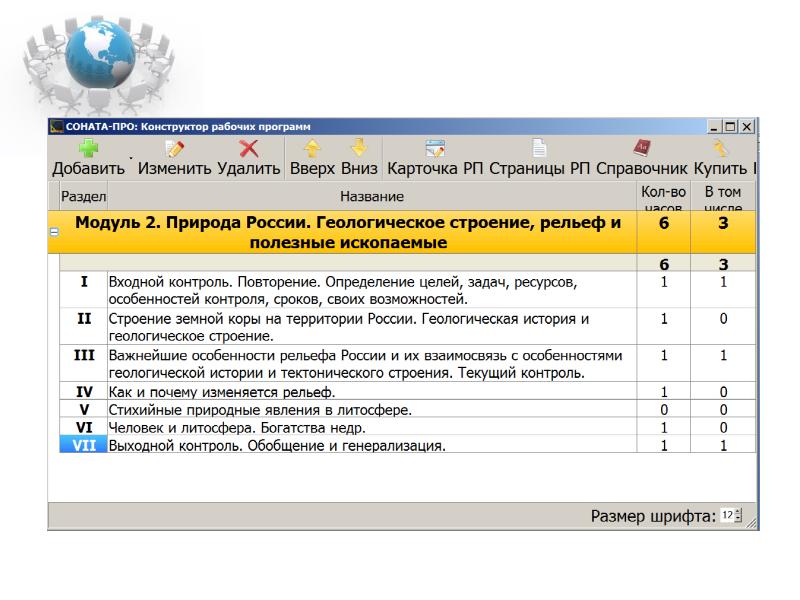Click the Название column header

[371, 196]
